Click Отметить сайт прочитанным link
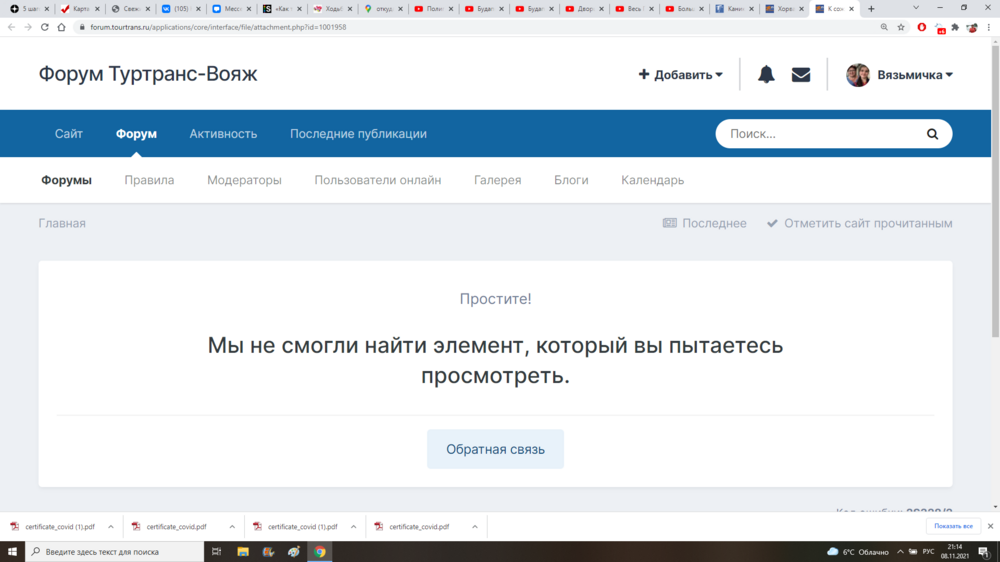This screenshot has height=562, width=1000. (x=867, y=223)
